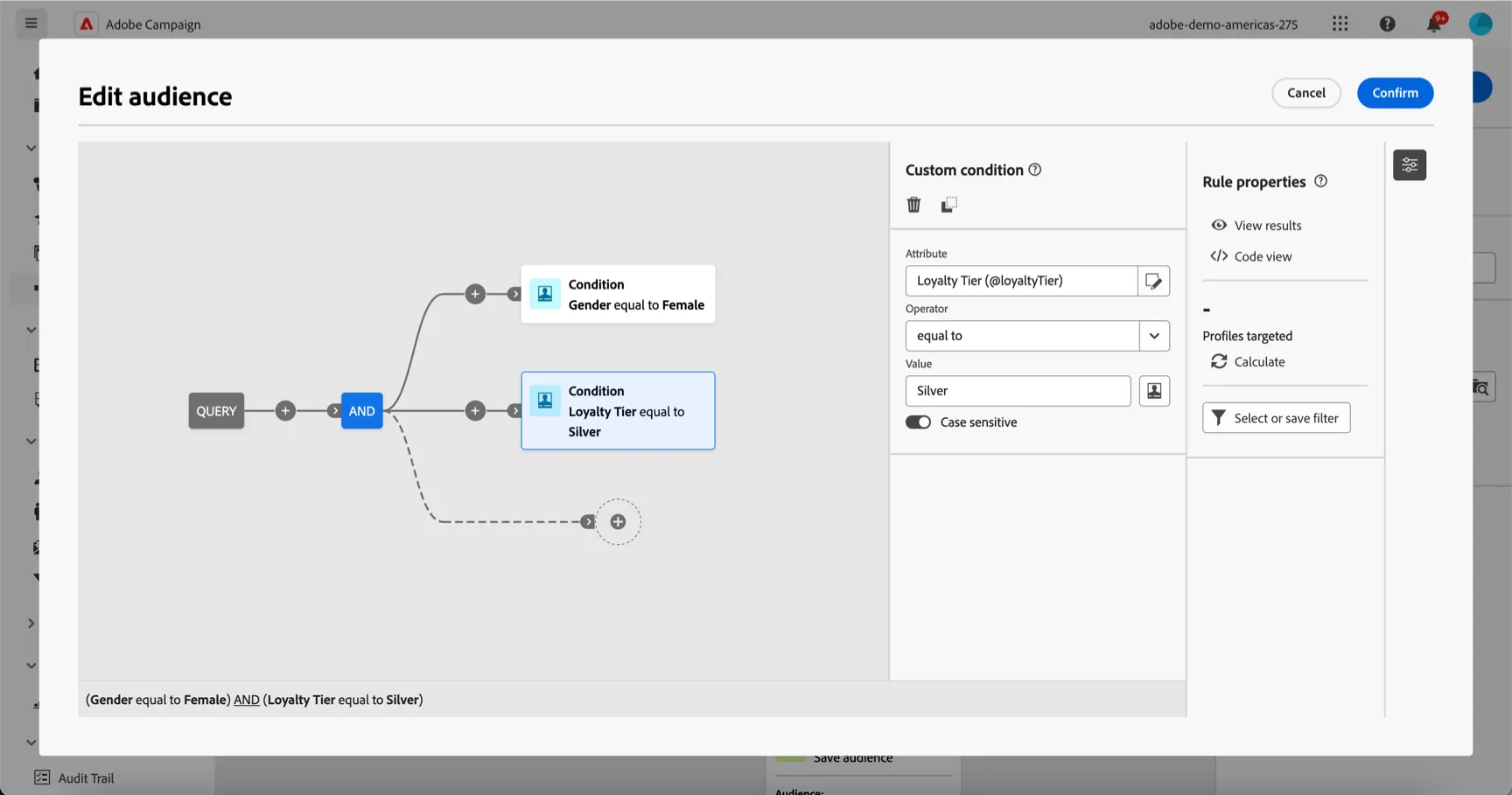Image resolution: width=1512 pixels, height=795 pixels.
Task: Calculate profiles targeted
Action: (x=1248, y=362)
